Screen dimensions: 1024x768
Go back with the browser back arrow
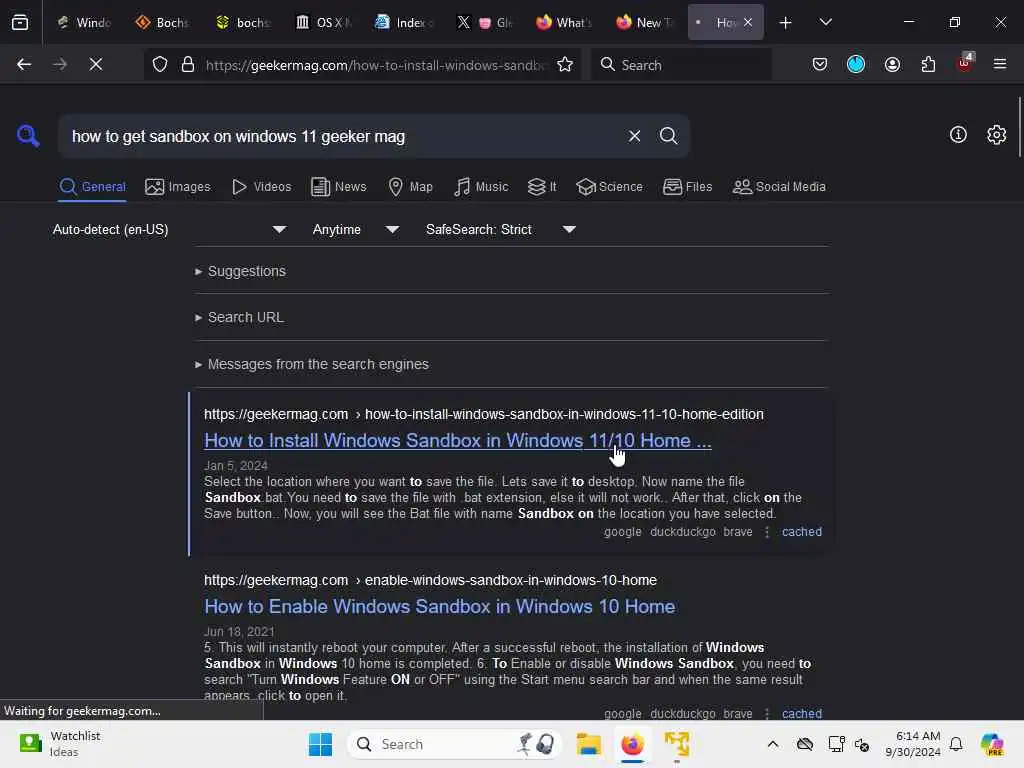click(24, 64)
